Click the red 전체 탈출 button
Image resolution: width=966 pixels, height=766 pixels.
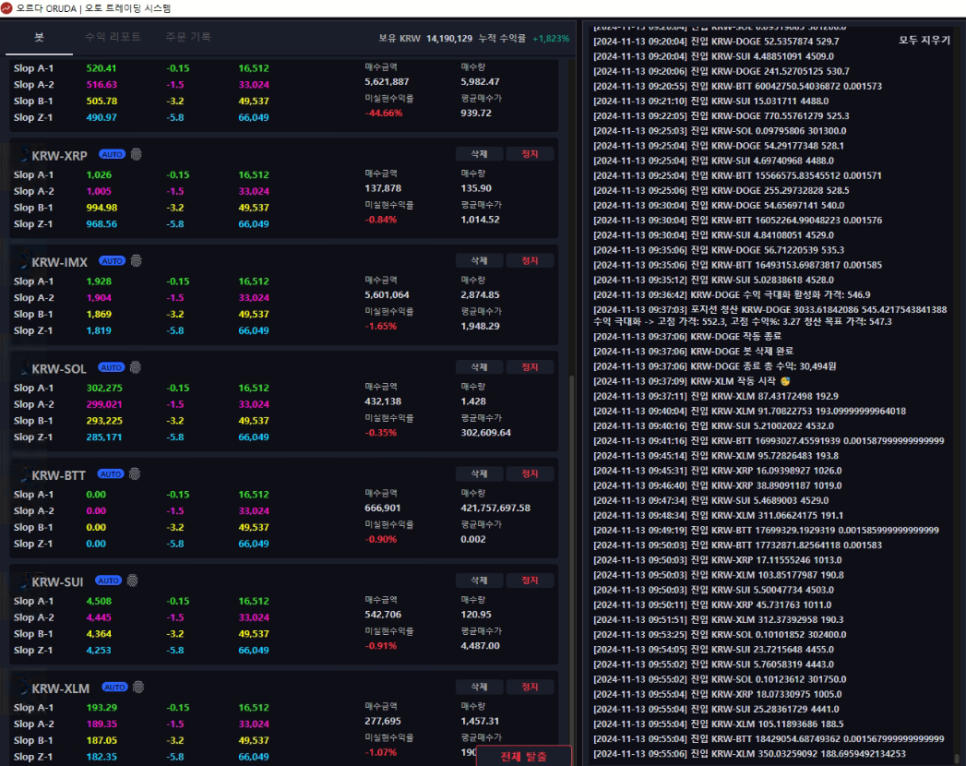(x=524, y=756)
